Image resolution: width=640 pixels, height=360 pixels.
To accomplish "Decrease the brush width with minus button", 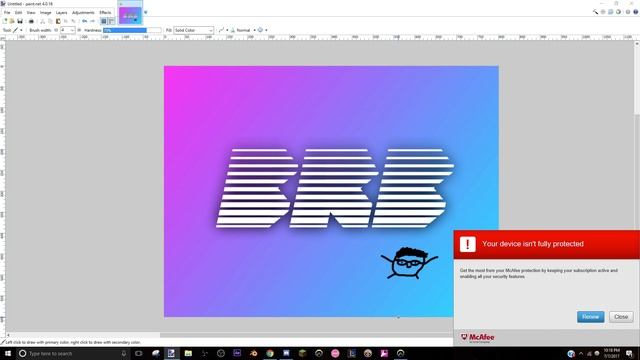I will (x=56, y=30).
